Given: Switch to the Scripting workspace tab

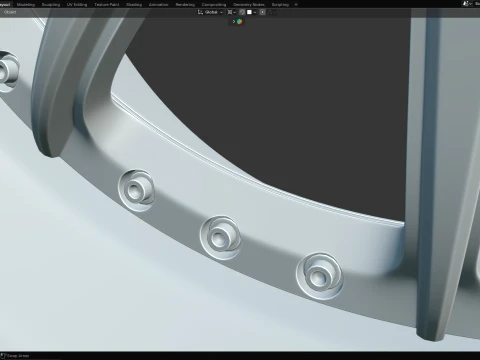Looking at the screenshot, I should pos(280,5).
